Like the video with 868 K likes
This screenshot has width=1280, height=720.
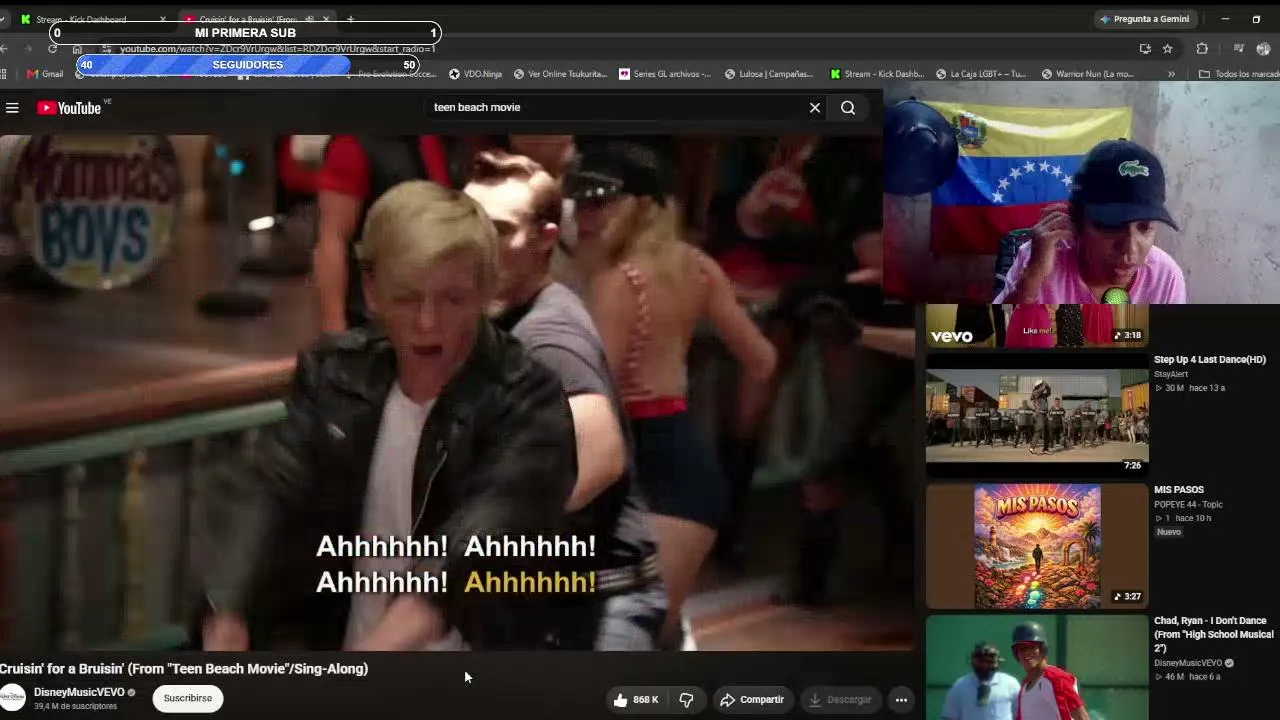[636, 700]
